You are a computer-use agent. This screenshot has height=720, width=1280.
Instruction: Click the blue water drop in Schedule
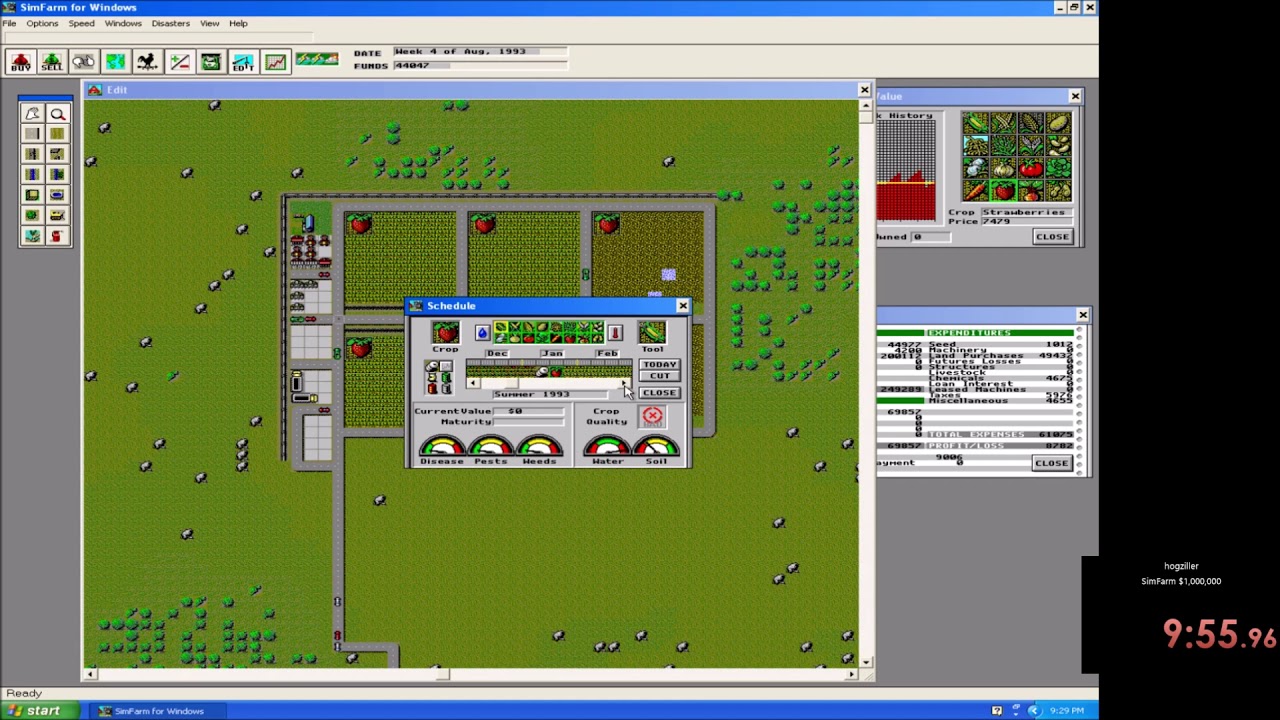pos(483,333)
